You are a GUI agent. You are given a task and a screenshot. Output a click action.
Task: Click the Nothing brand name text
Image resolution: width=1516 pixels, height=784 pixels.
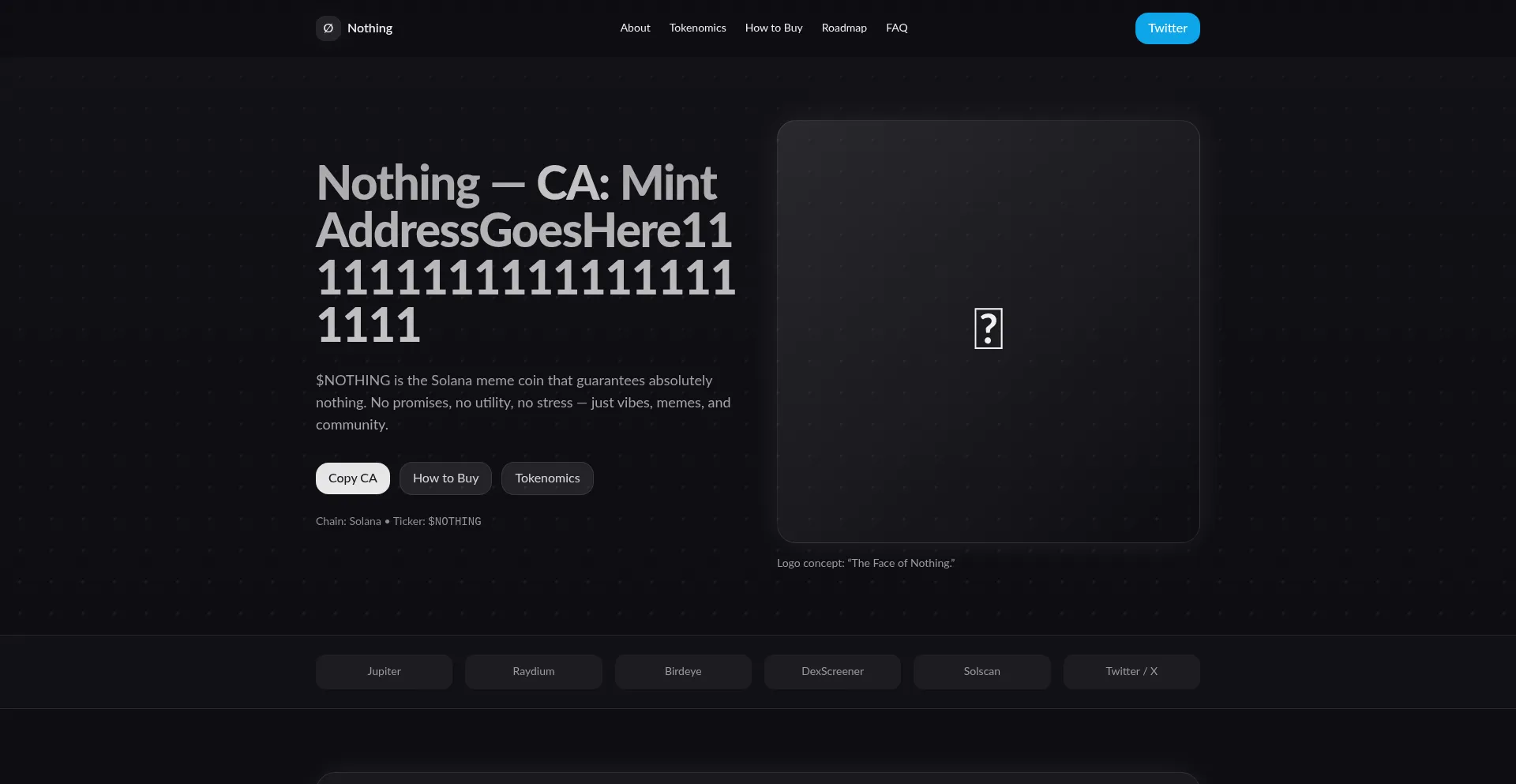(x=370, y=28)
